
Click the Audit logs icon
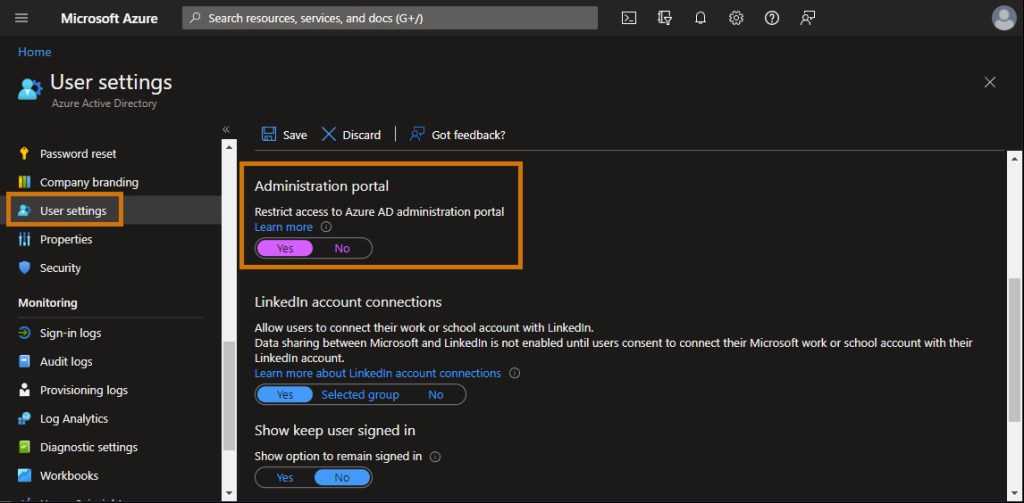pos(24,361)
